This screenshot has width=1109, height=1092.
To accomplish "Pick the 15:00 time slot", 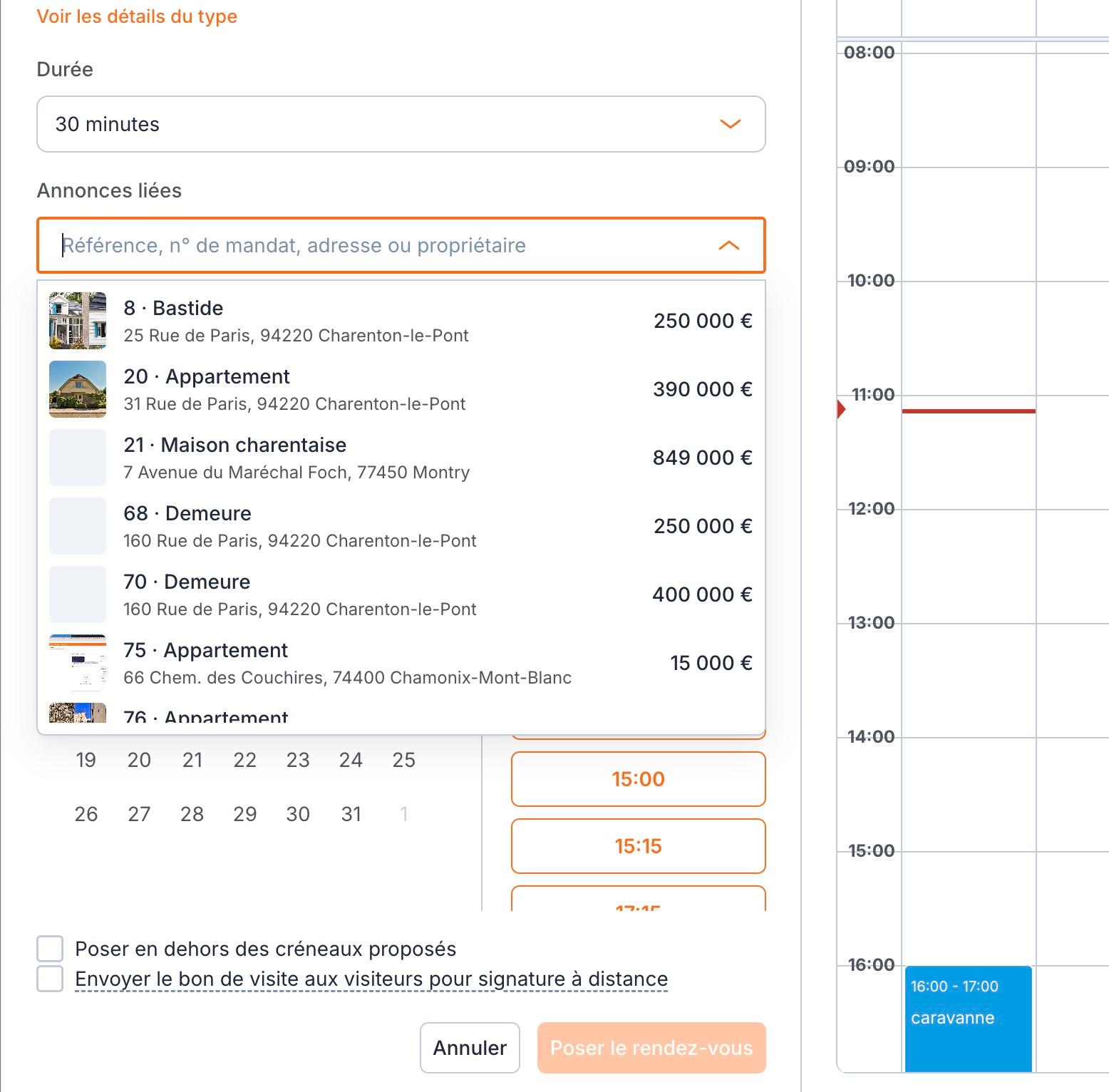I will 639,779.
